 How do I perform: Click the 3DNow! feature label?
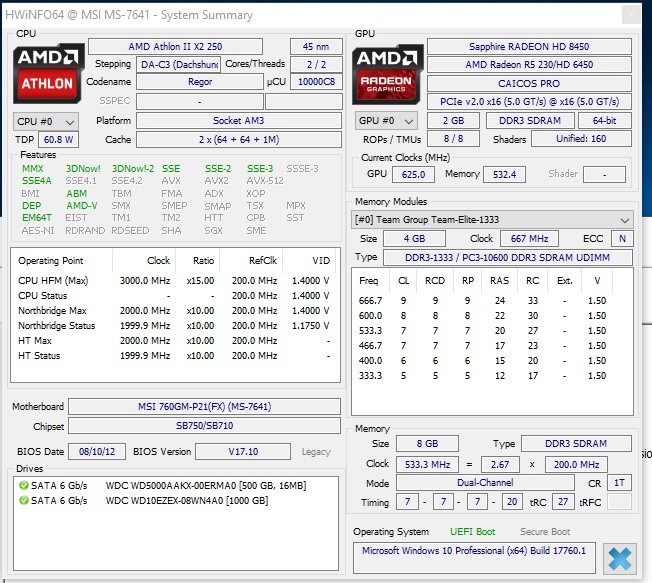[x=83, y=168]
